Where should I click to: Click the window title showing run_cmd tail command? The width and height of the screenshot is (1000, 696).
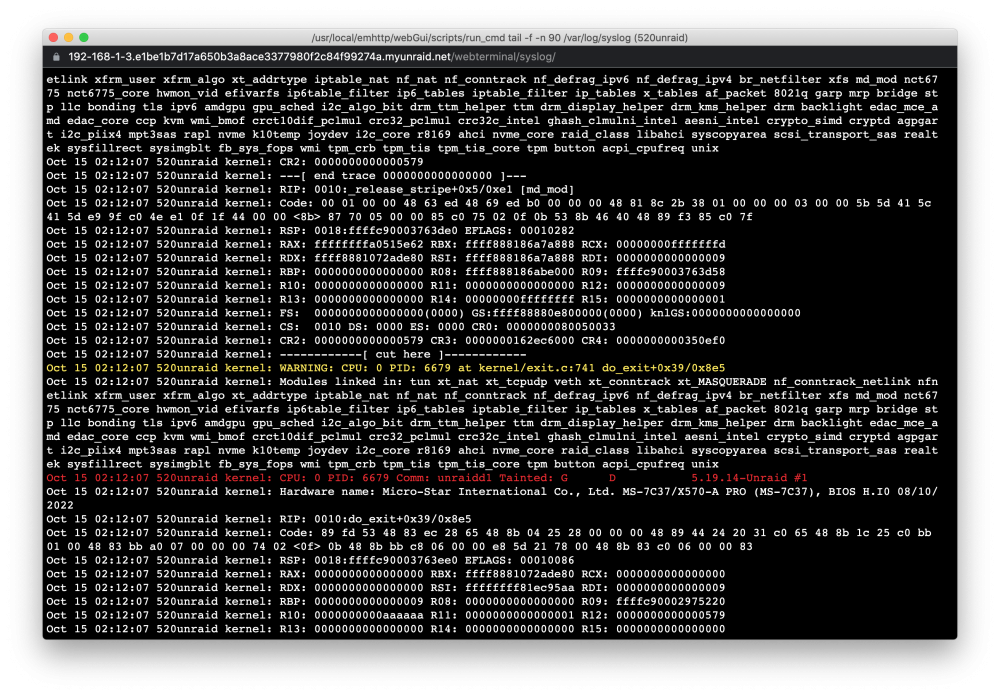pyautogui.click(x=499, y=38)
